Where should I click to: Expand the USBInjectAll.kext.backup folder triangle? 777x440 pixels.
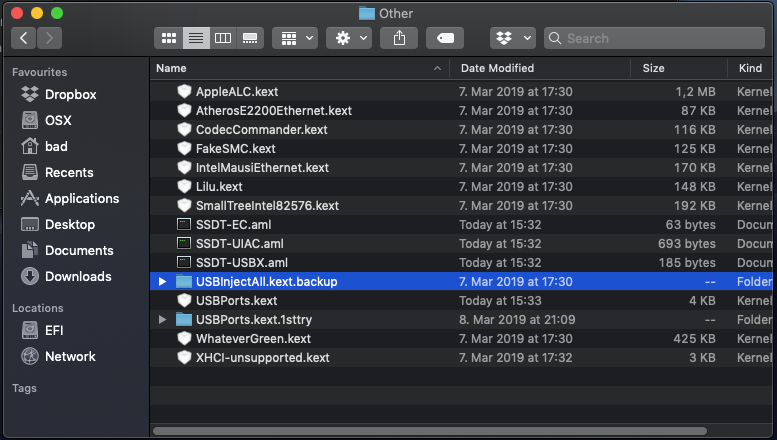coord(162,281)
